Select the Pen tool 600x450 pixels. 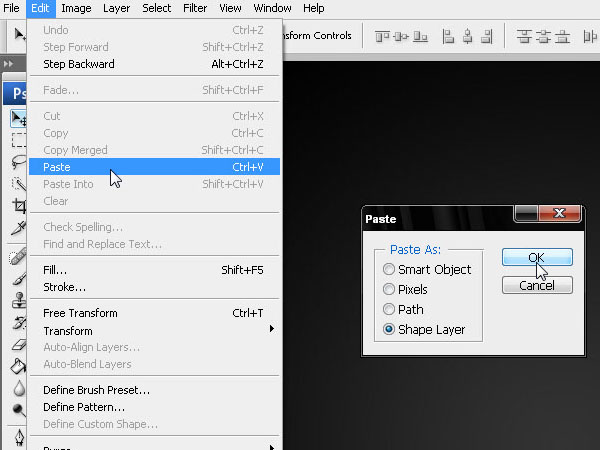pos(18,437)
